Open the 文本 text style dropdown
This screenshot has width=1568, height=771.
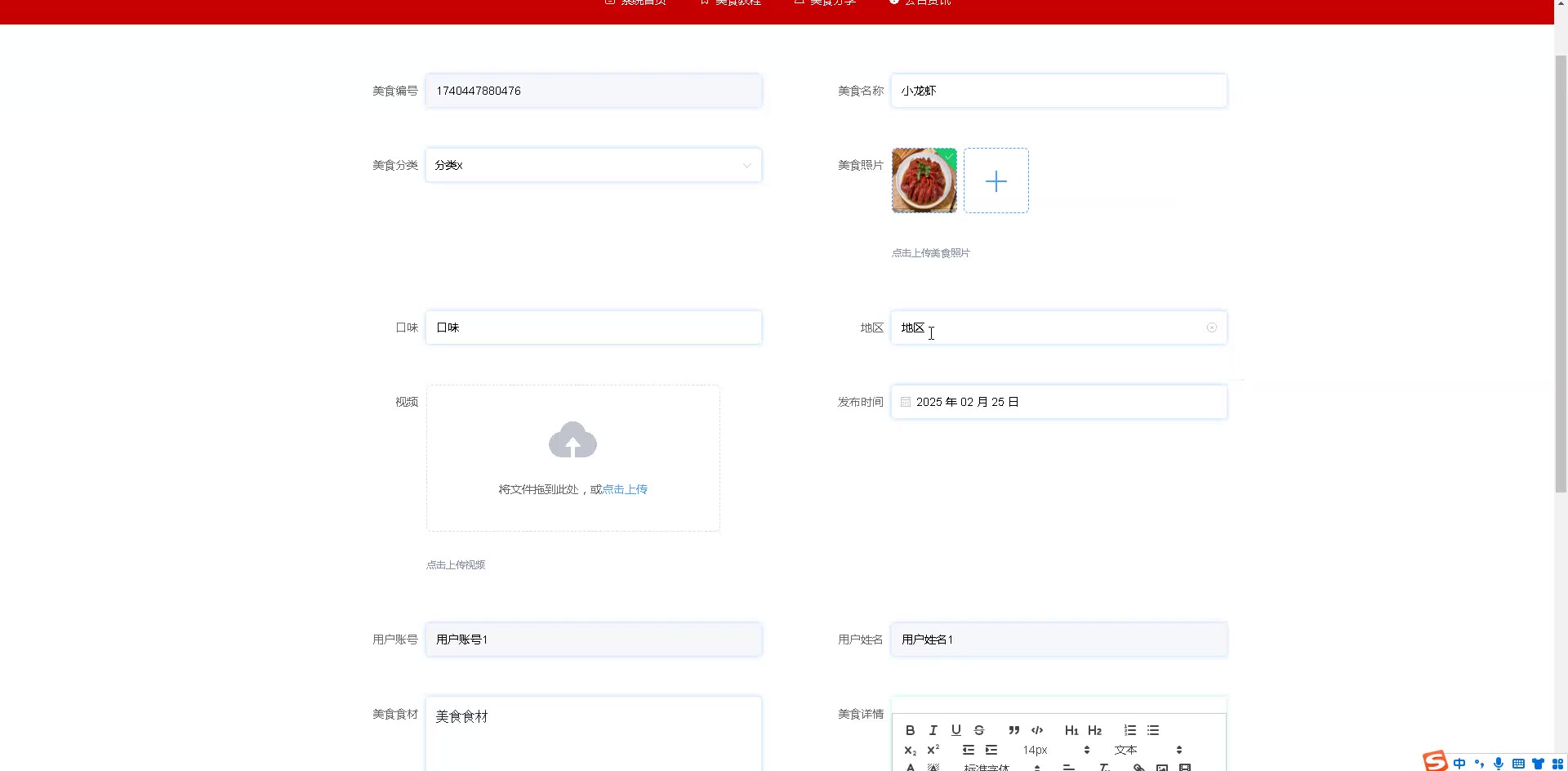pyautogui.click(x=1147, y=750)
